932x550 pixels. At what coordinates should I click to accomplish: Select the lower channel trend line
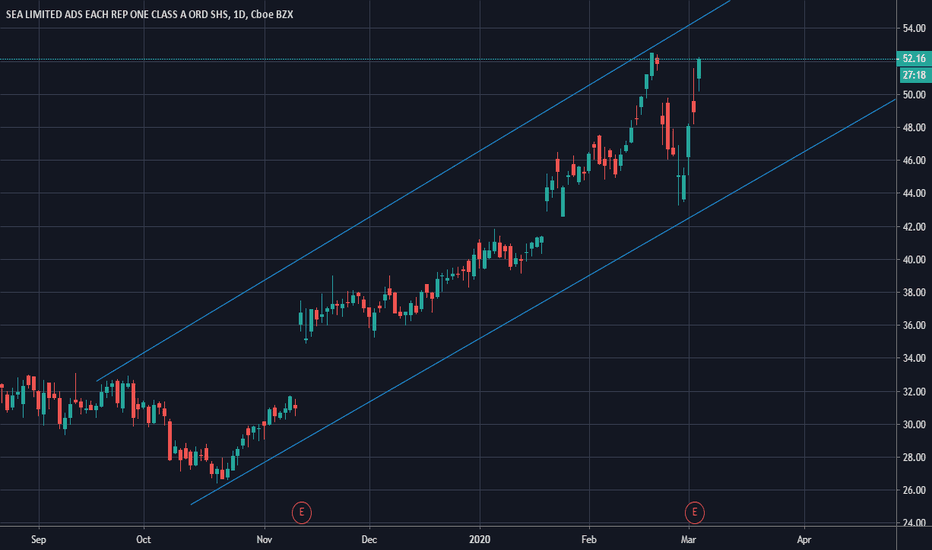(x=543, y=302)
